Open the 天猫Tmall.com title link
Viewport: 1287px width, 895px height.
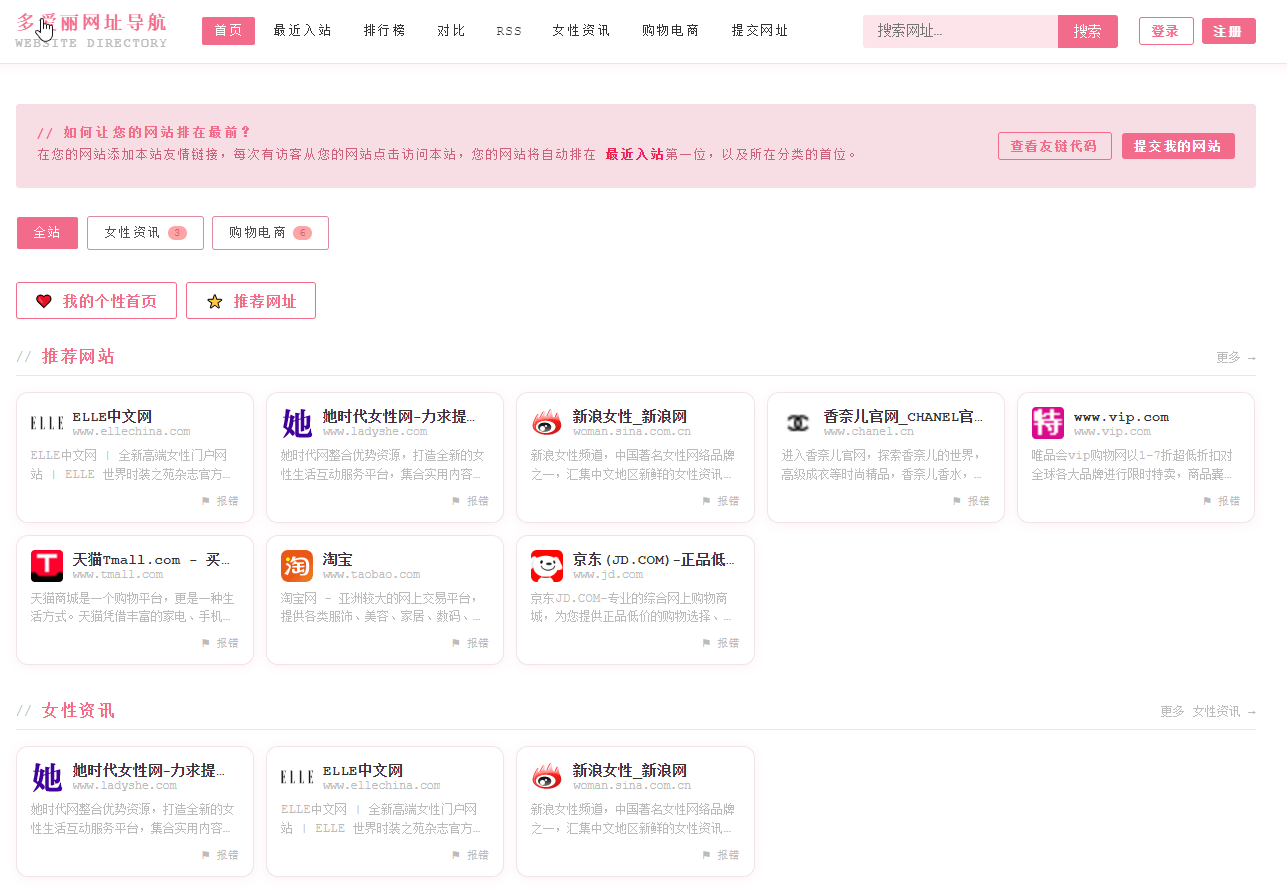[x=152, y=559]
